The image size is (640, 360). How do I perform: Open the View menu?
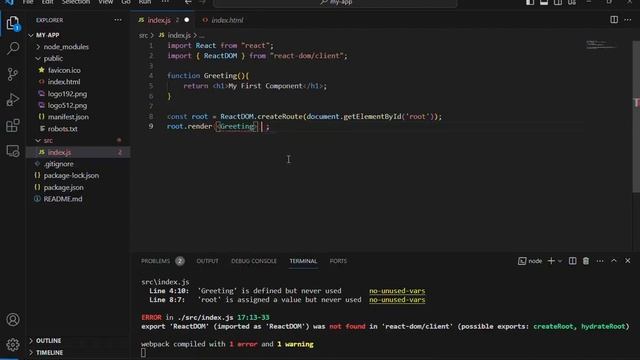[x=106, y=2]
